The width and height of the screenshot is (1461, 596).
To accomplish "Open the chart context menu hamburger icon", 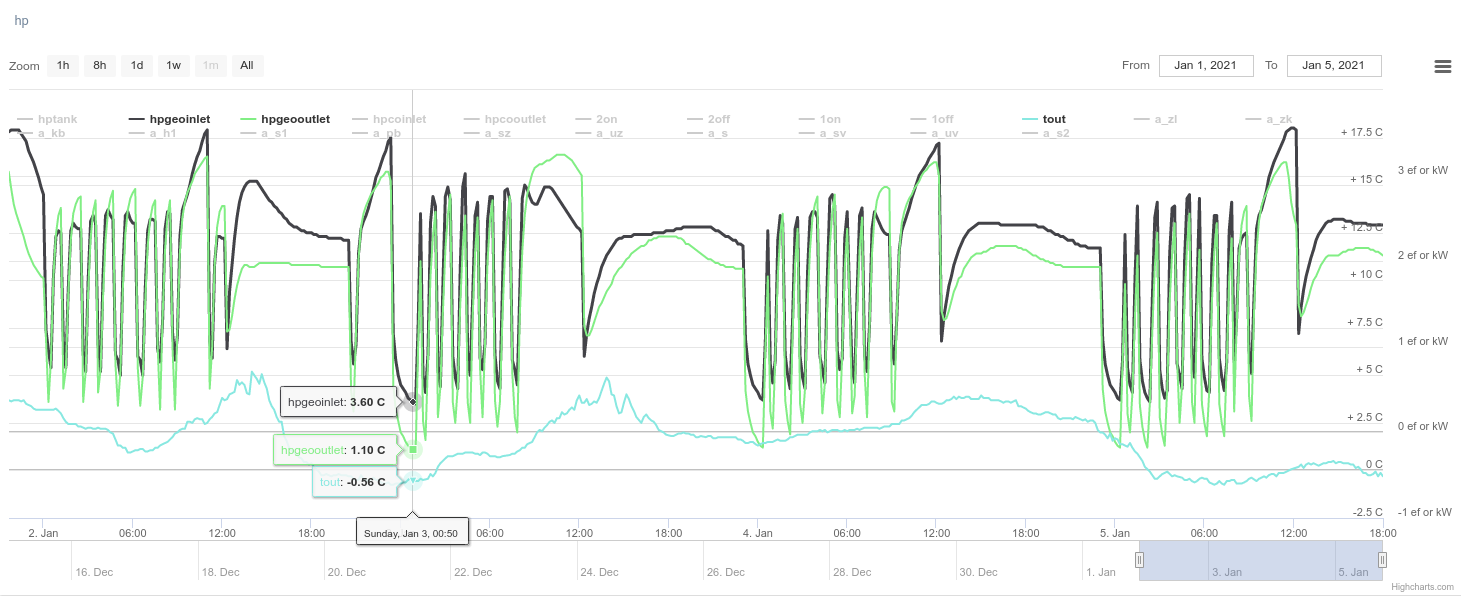I will coord(1442,66).
